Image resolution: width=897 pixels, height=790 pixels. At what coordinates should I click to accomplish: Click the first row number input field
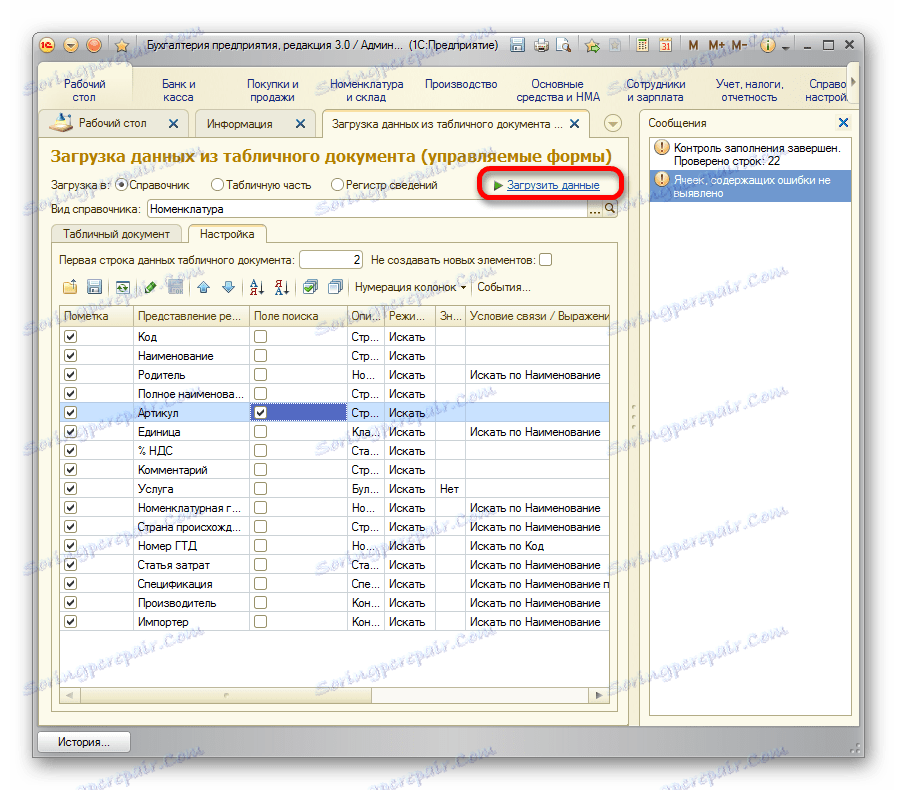331,260
